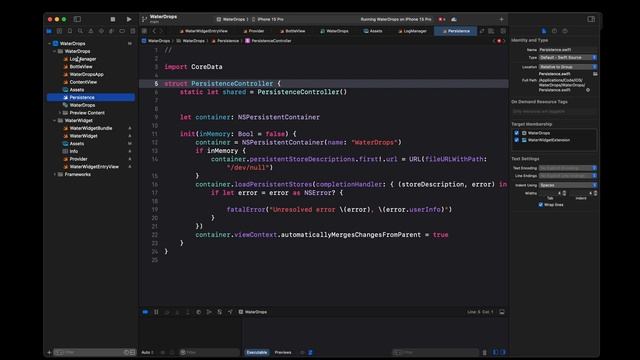Select the Quick Help inspector icon
The image size is (640, 360).
[x=565, y=31]
